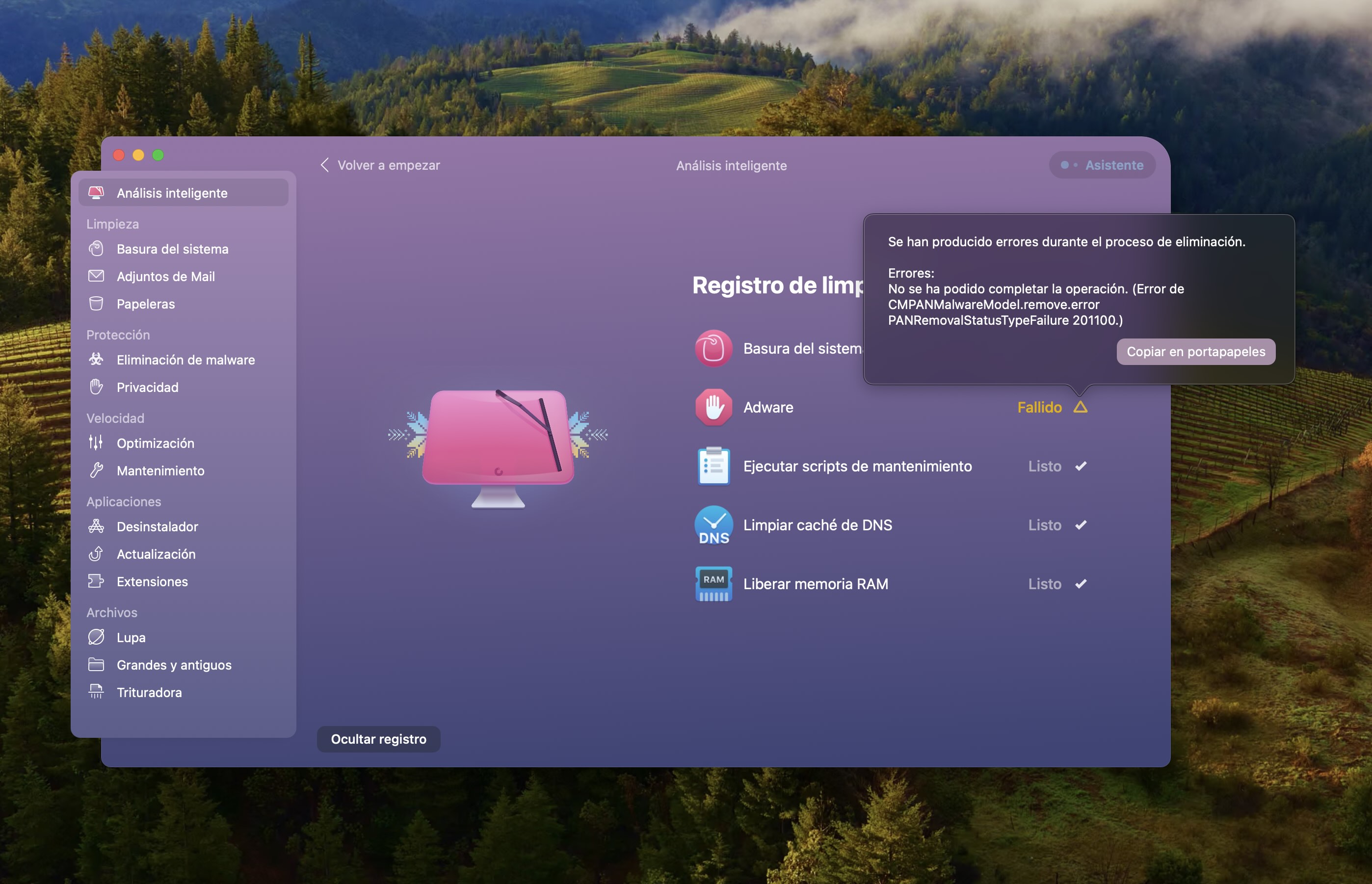The width and height of the screenshot is (1372, 884).
Task: Open Grandes y antiguos section
Action: (x=173, y=665)
